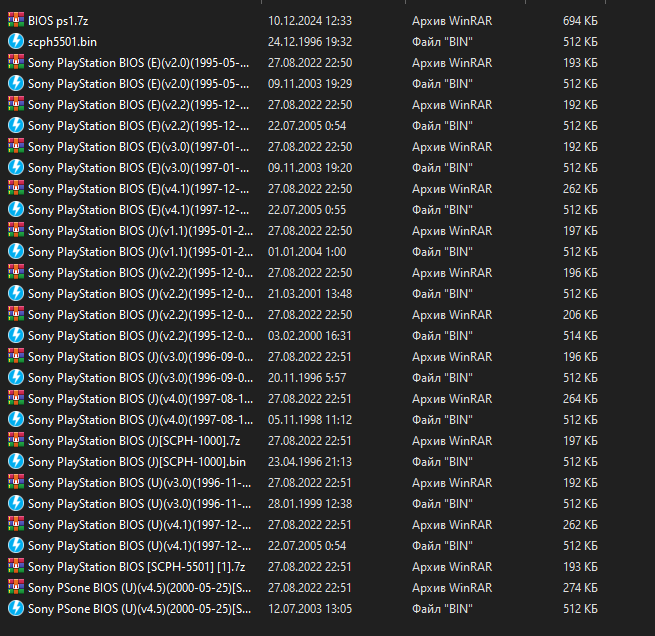655x636 pixels.
Task: Click the date '22.07.2005 0:55'
Action: pos(307,210)
